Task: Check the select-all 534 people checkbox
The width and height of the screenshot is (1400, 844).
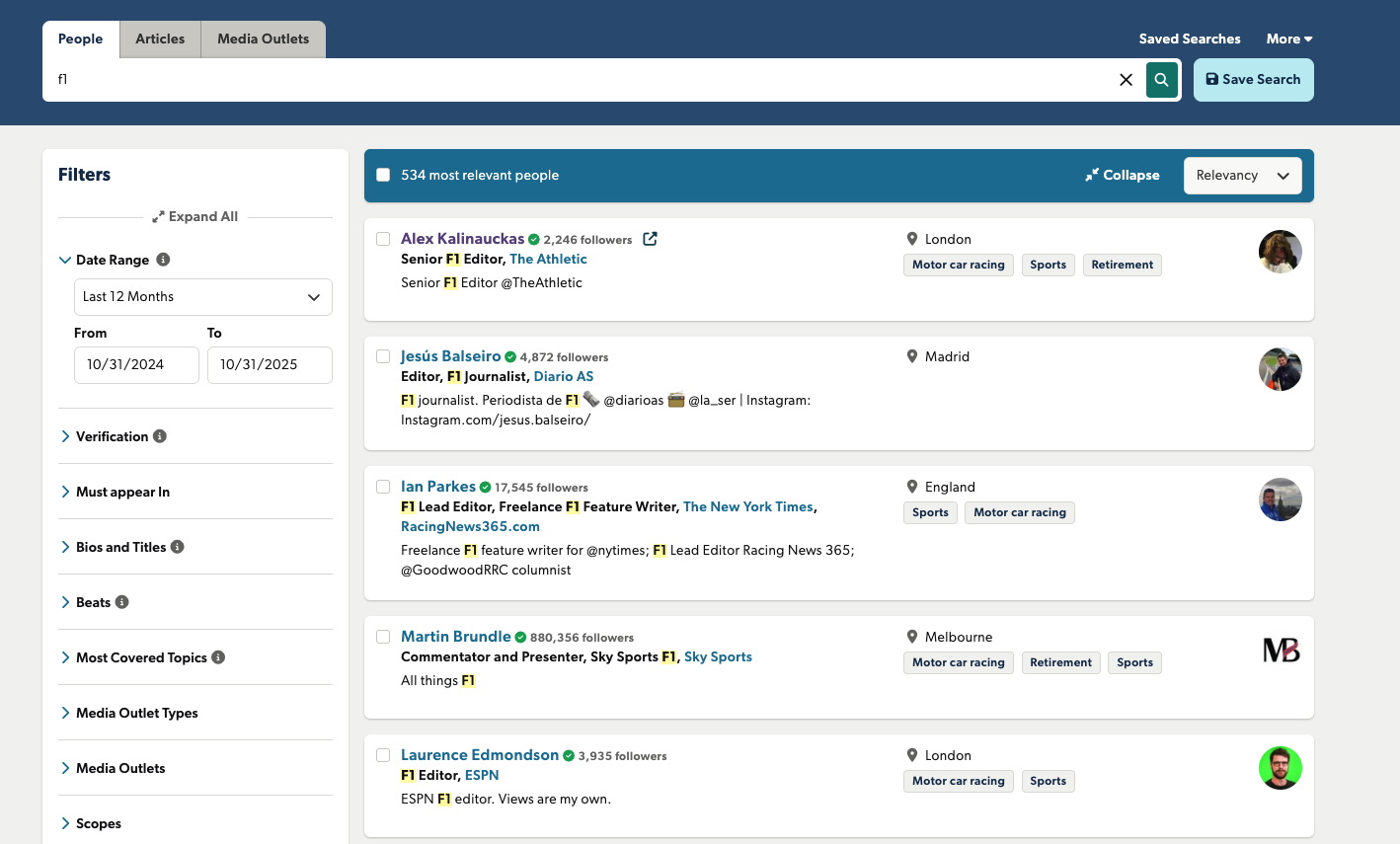Action: coord(383,175)
